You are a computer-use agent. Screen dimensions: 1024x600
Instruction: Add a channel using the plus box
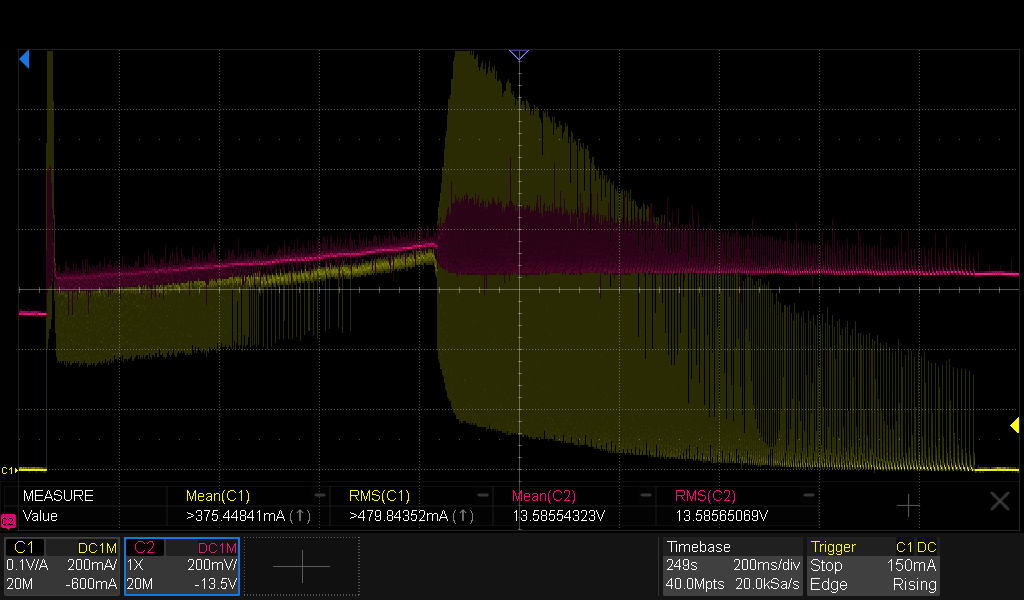[302, 565]
